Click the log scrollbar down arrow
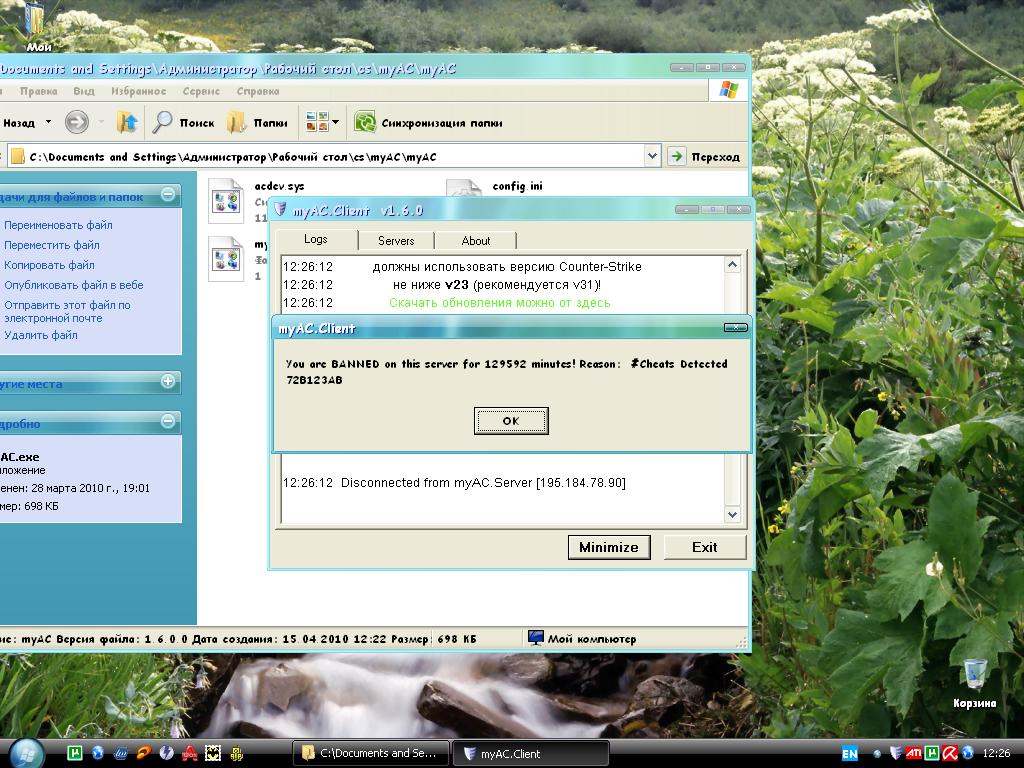Viewport: 1024px width, 768px height. pos(732,515)
